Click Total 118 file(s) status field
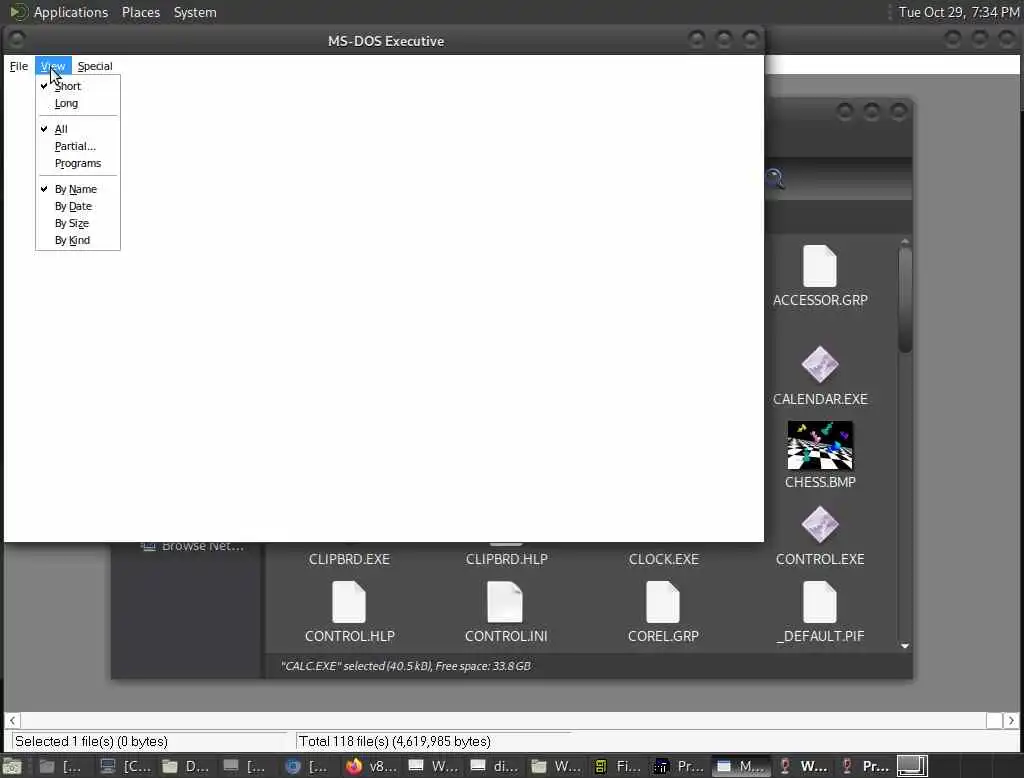Screen dimensions: 1024x778 tap(434, 741)
